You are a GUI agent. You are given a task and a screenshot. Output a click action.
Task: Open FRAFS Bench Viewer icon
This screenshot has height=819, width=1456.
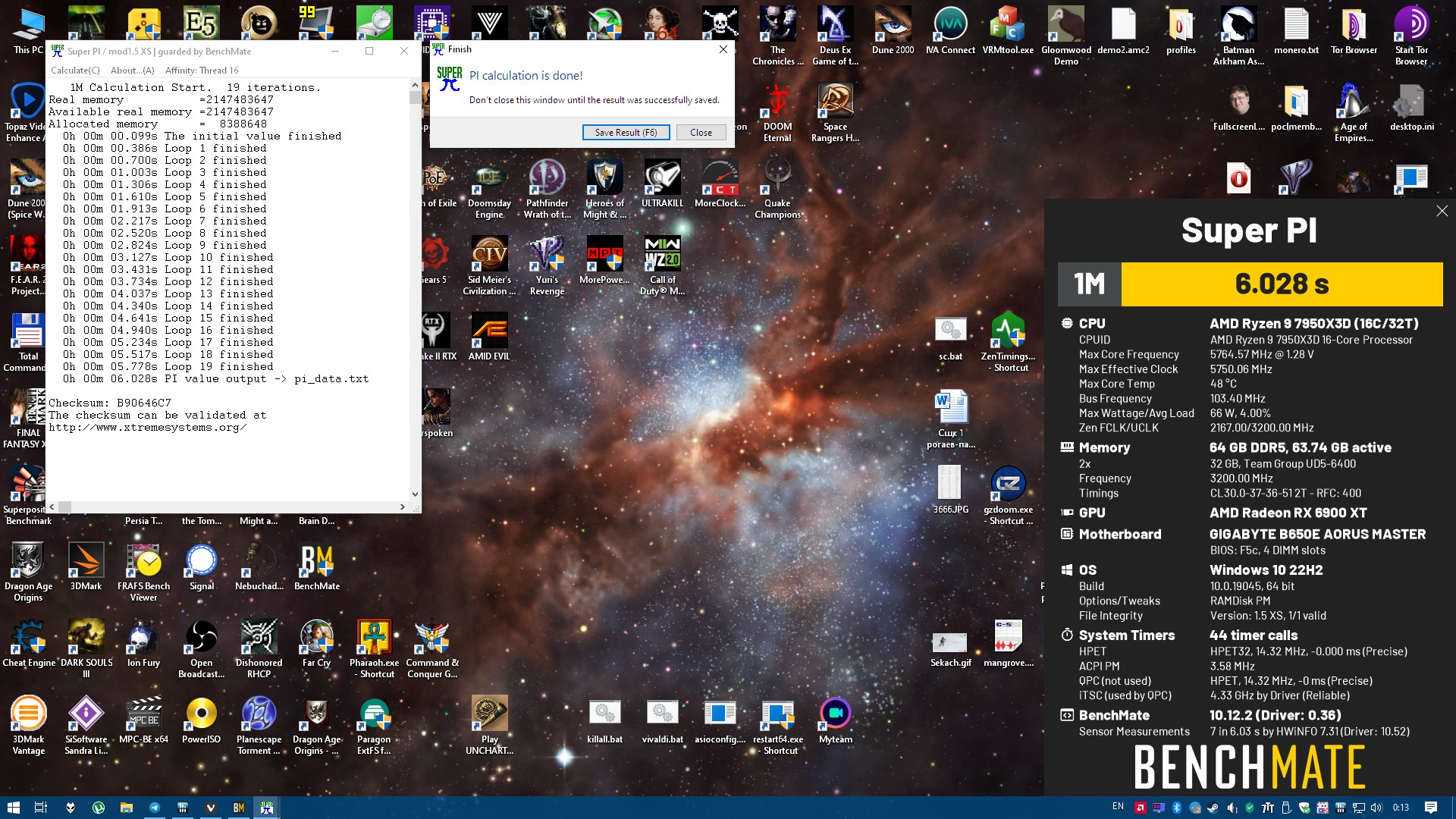(143, 573)
